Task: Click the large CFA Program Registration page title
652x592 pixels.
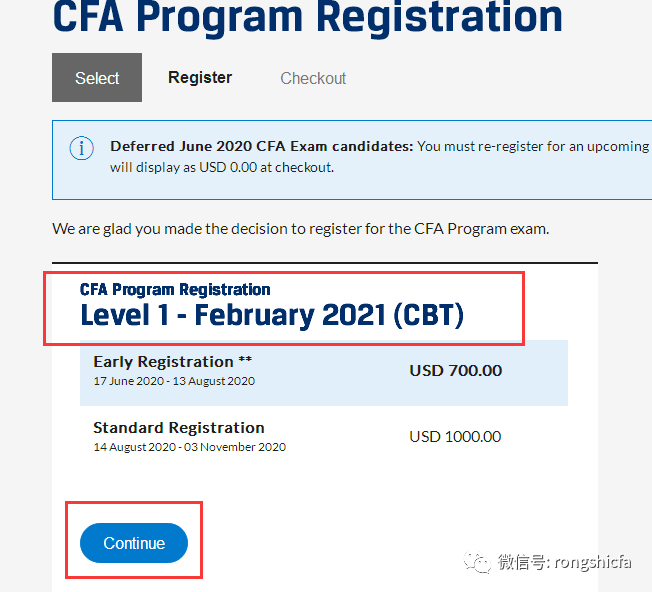Action: click(307, 17)
